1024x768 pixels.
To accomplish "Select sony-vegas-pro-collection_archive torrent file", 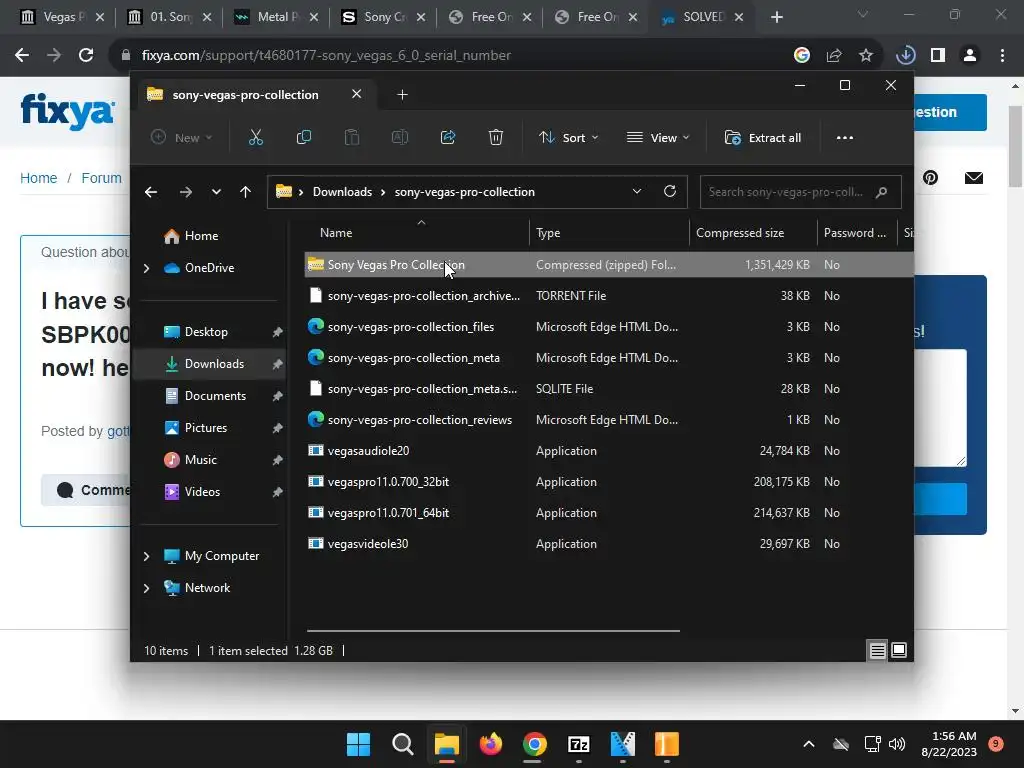I will [609, 296].
